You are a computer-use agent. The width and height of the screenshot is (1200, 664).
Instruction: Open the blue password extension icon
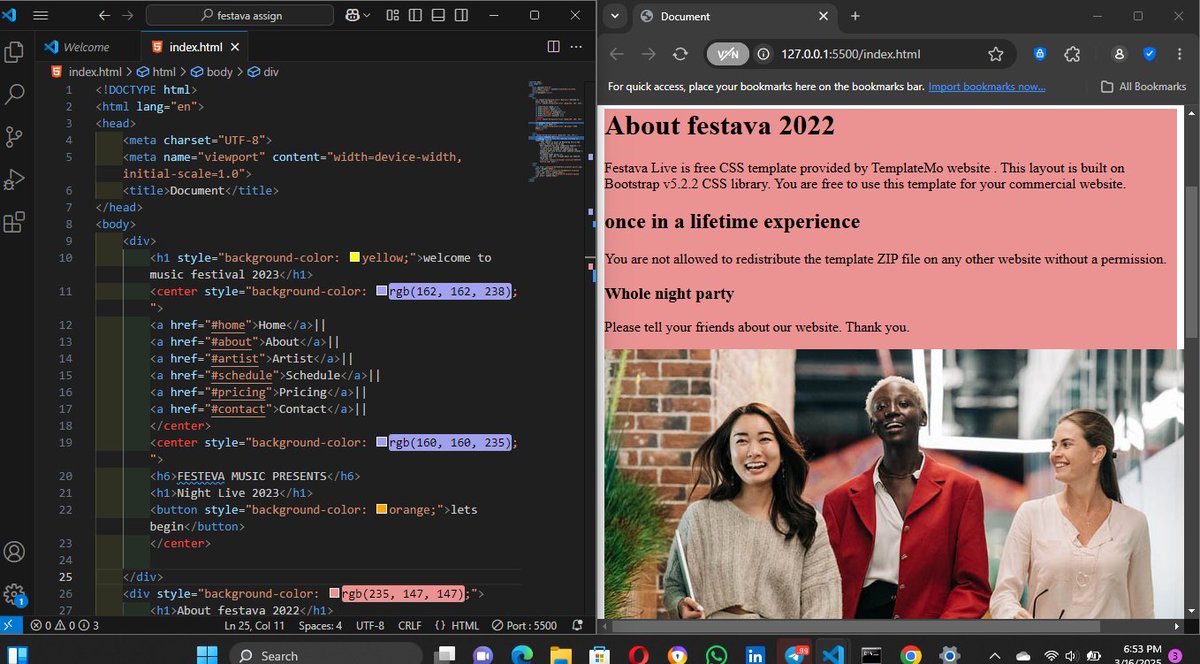click(1040, 54)
